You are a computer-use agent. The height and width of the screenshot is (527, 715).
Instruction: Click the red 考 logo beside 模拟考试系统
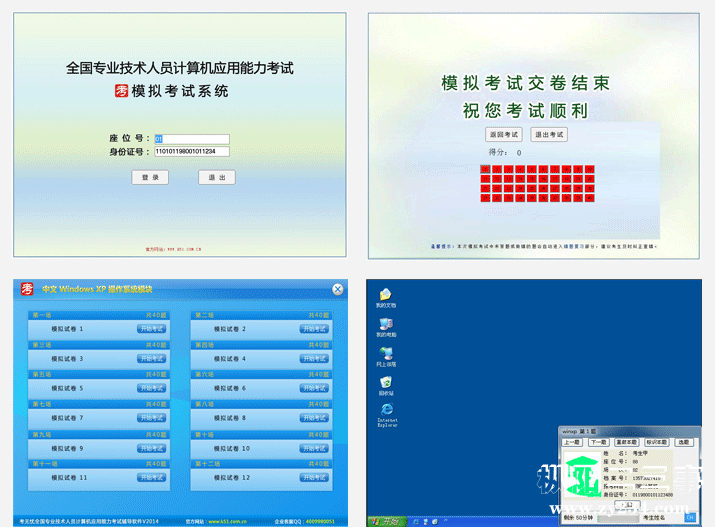tap(121, 91)
